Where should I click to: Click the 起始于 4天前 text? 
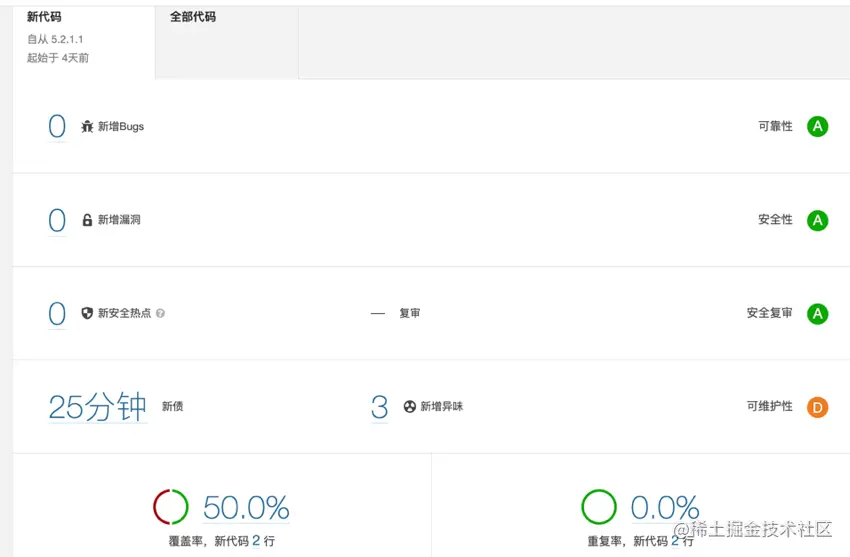(58, 57)
